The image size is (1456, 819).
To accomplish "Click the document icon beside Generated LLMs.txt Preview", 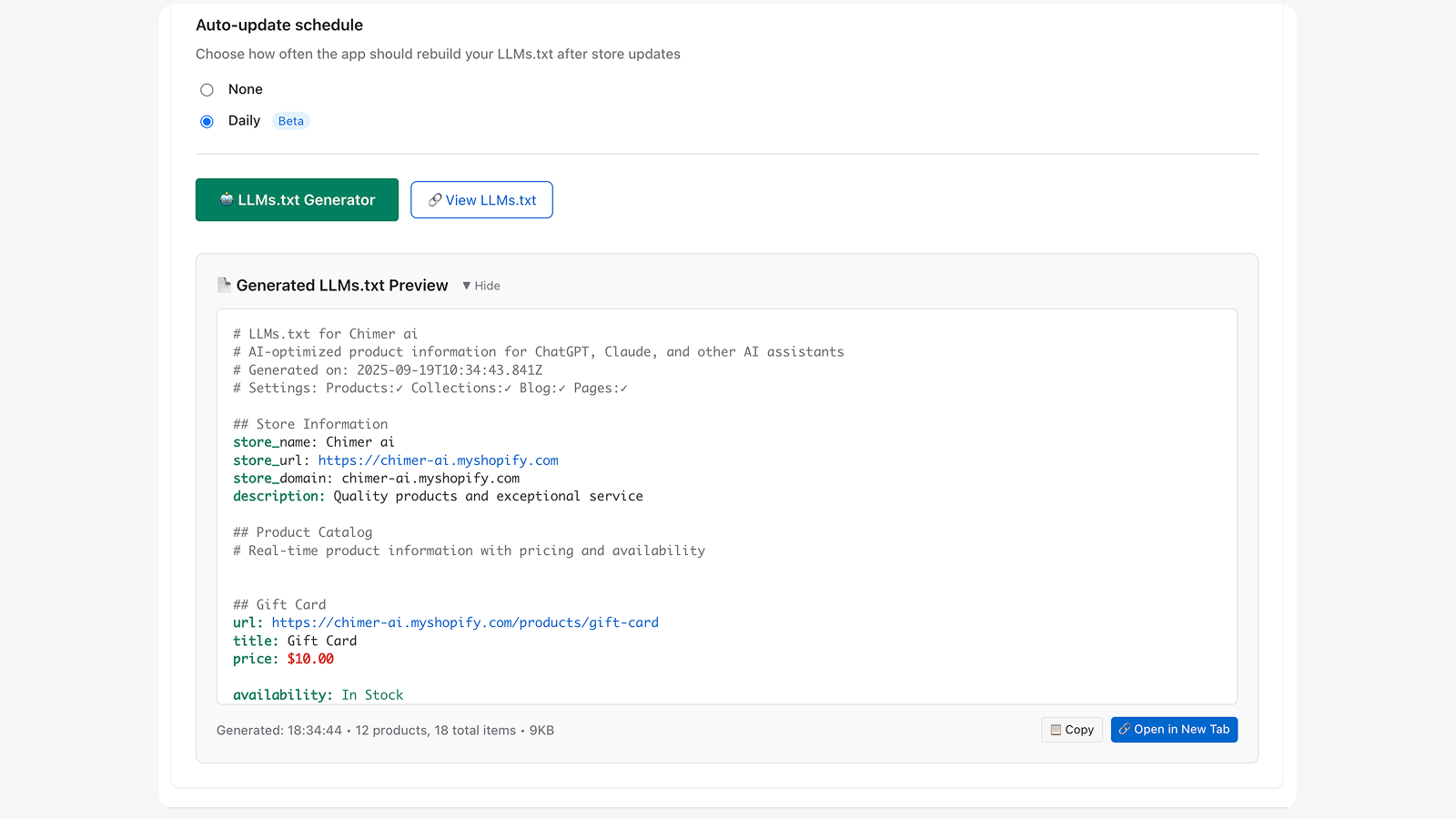I will point(224,284).
